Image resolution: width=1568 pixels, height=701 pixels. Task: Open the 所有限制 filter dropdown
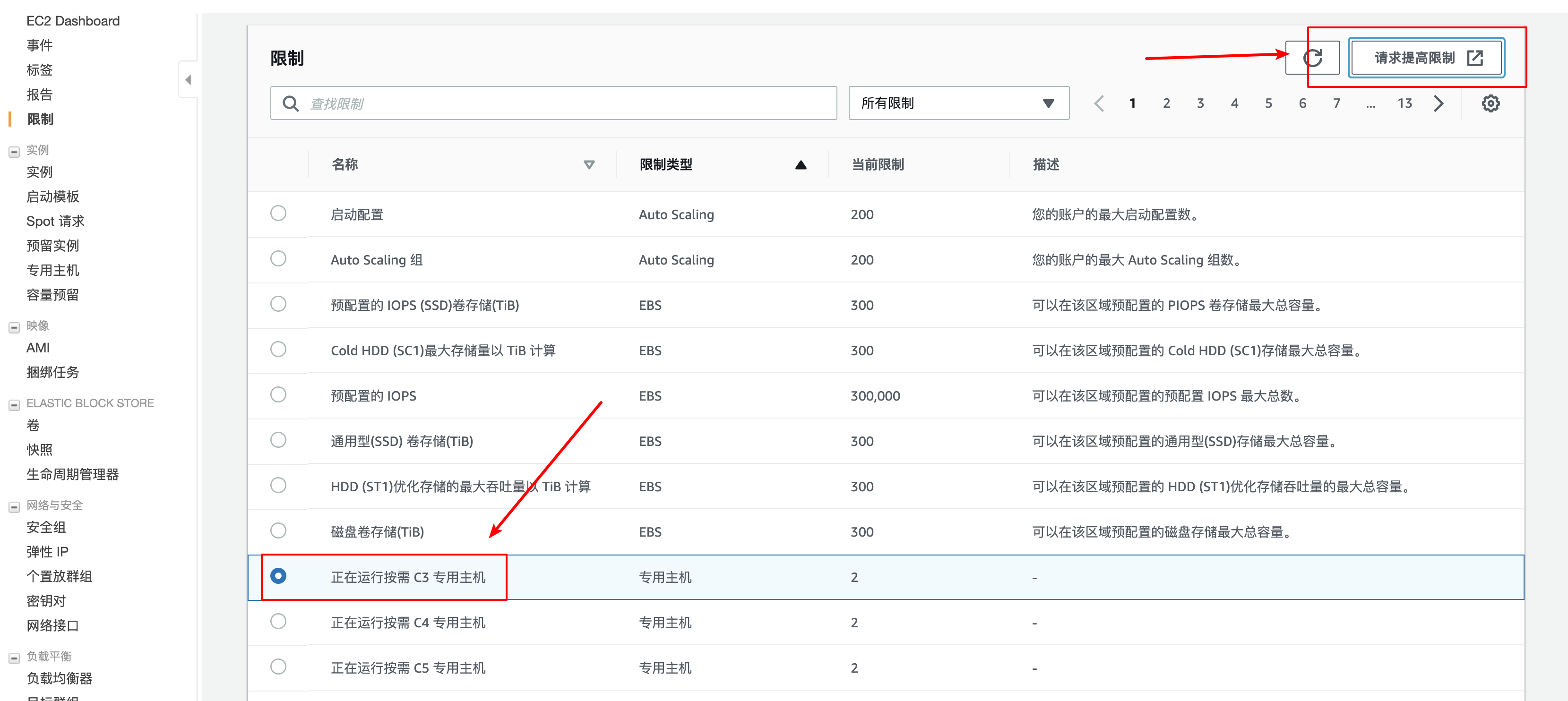click(x=958, y=103)
